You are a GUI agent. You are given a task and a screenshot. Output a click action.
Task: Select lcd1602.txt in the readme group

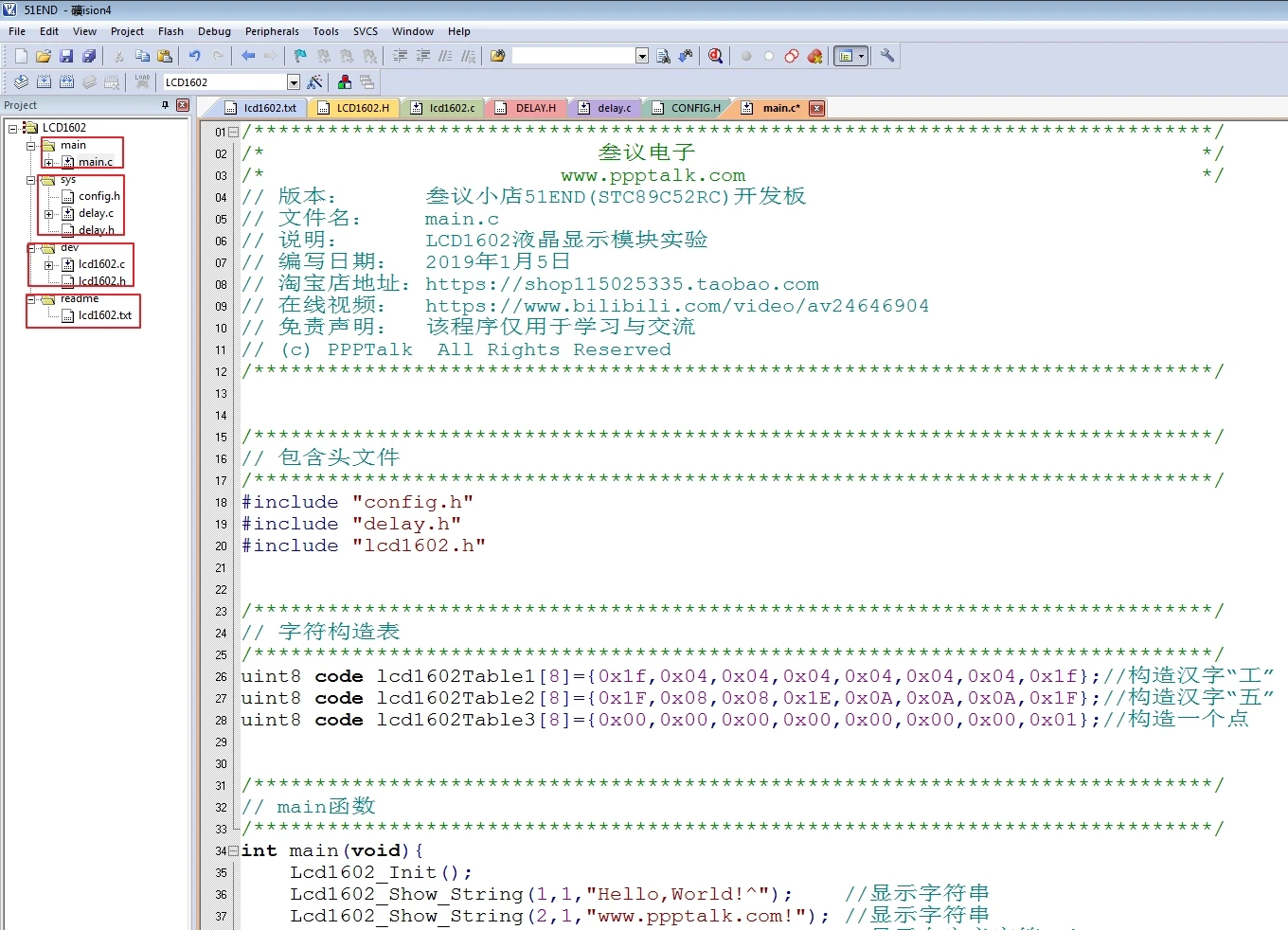[x=105, y=316]
